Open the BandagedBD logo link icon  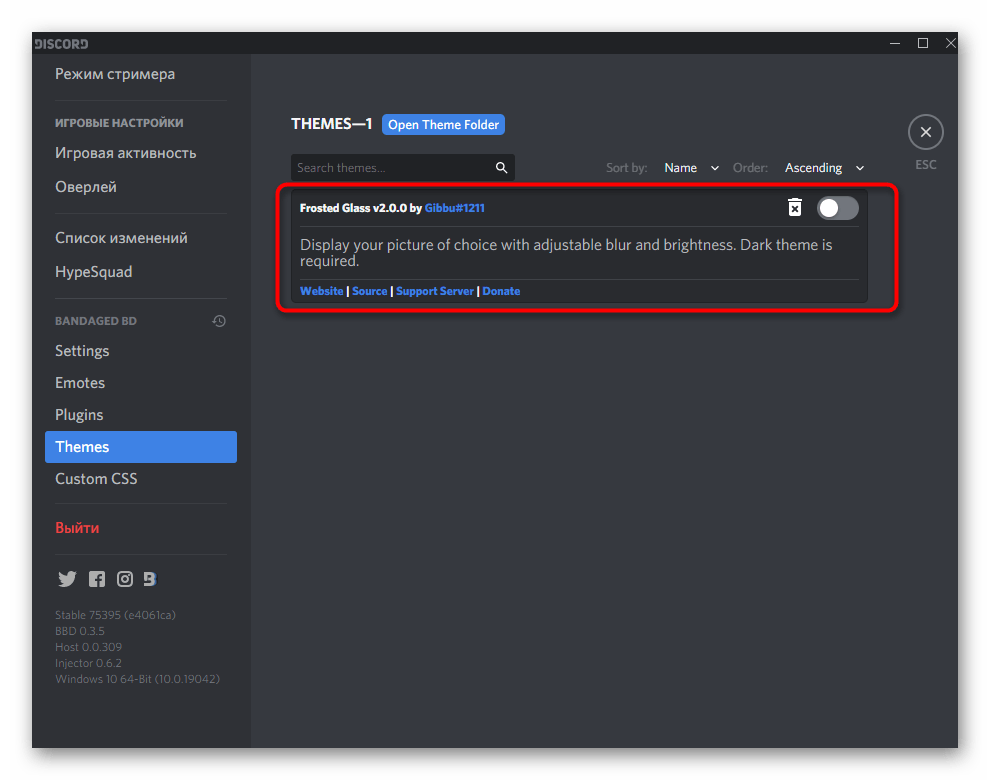coord(150,579)
